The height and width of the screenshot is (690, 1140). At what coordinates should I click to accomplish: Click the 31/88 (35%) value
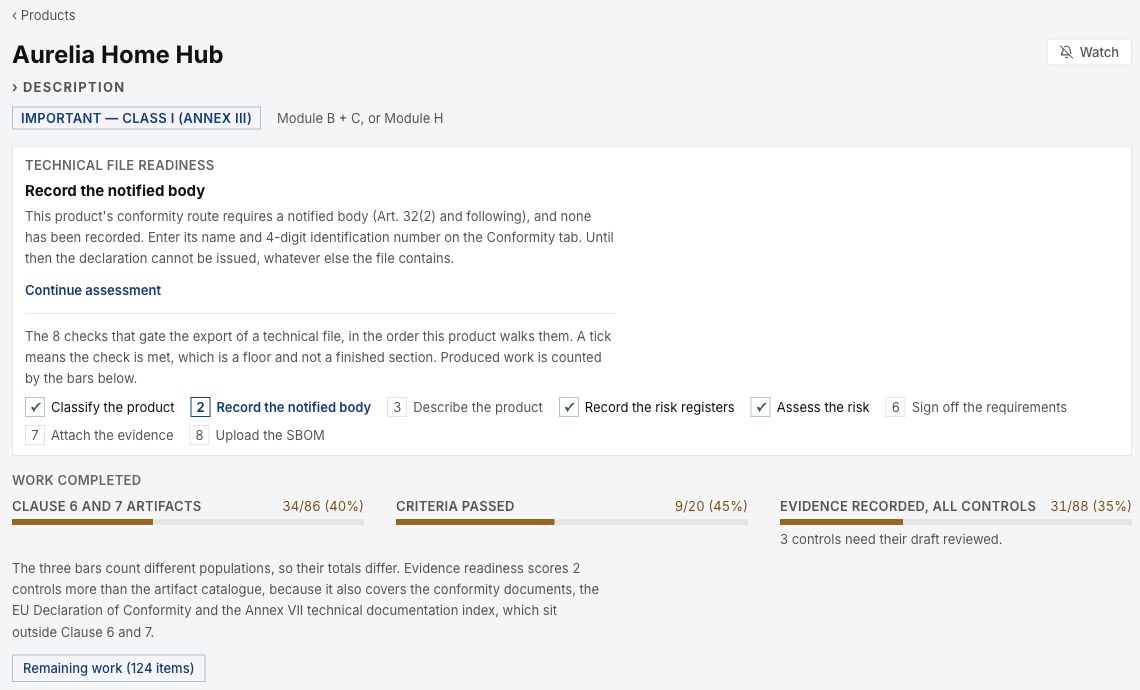pyautogui.click(x=1091, y=506)
